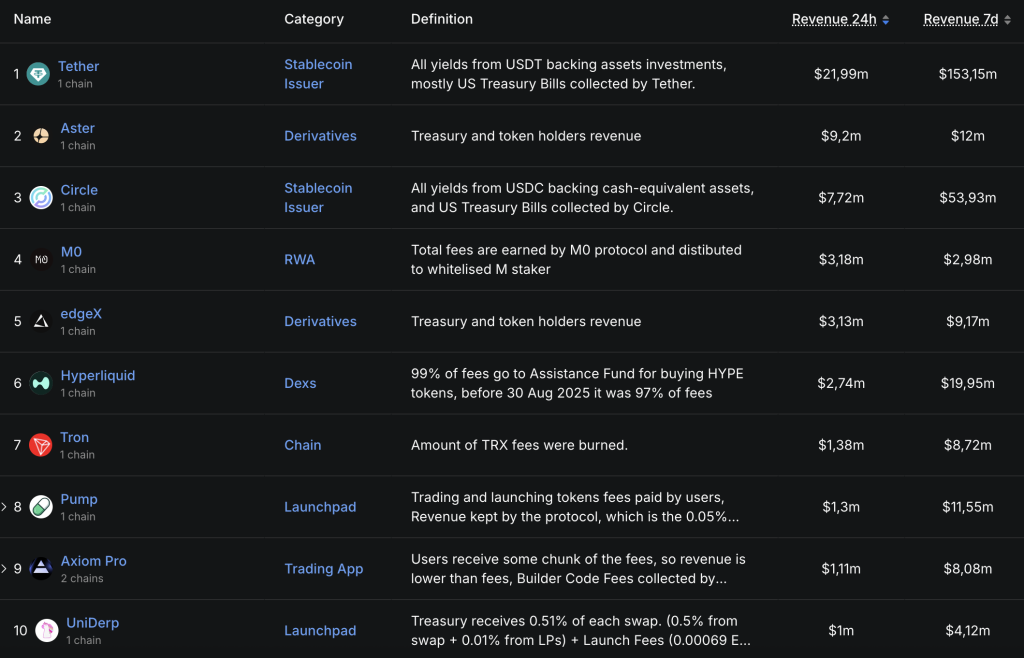Click the Circle logo icon
The width and height of the screenshot is (1024, 658).
click(x=41, y=198)
